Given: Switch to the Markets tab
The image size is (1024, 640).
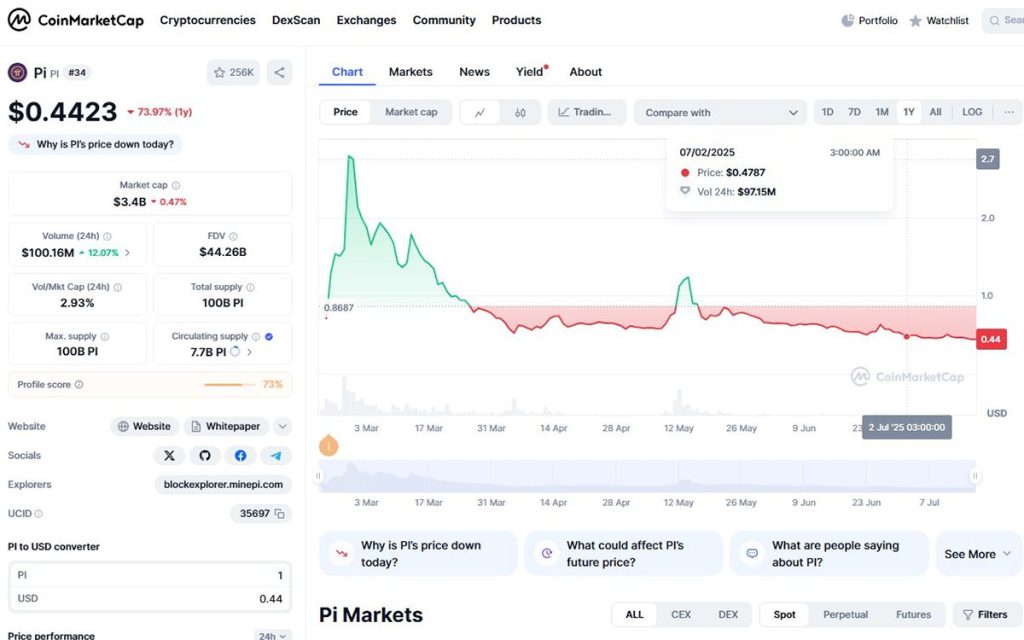Looking at the screenshot, I should (411, 72).
